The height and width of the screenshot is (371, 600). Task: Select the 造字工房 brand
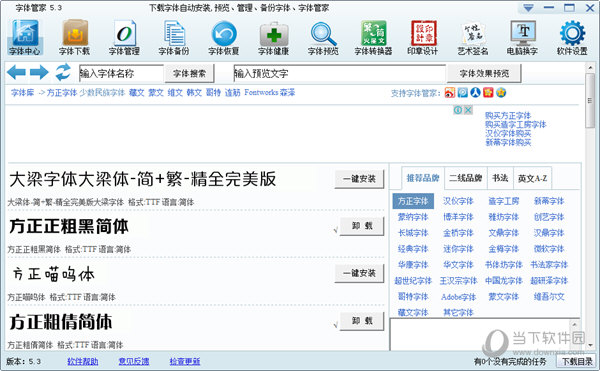tap(504, 201)
